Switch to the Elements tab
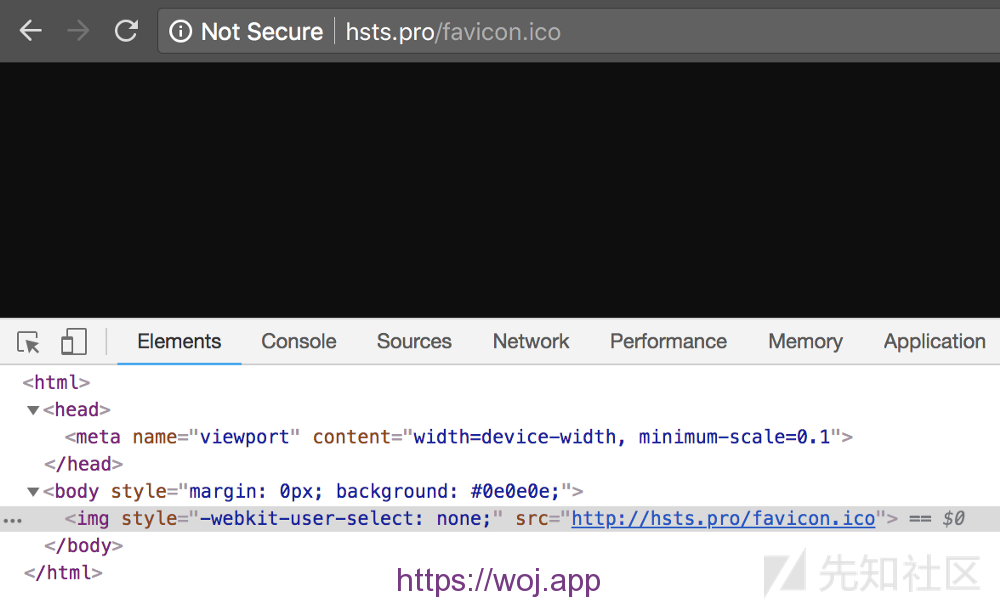 click(179, 342)
